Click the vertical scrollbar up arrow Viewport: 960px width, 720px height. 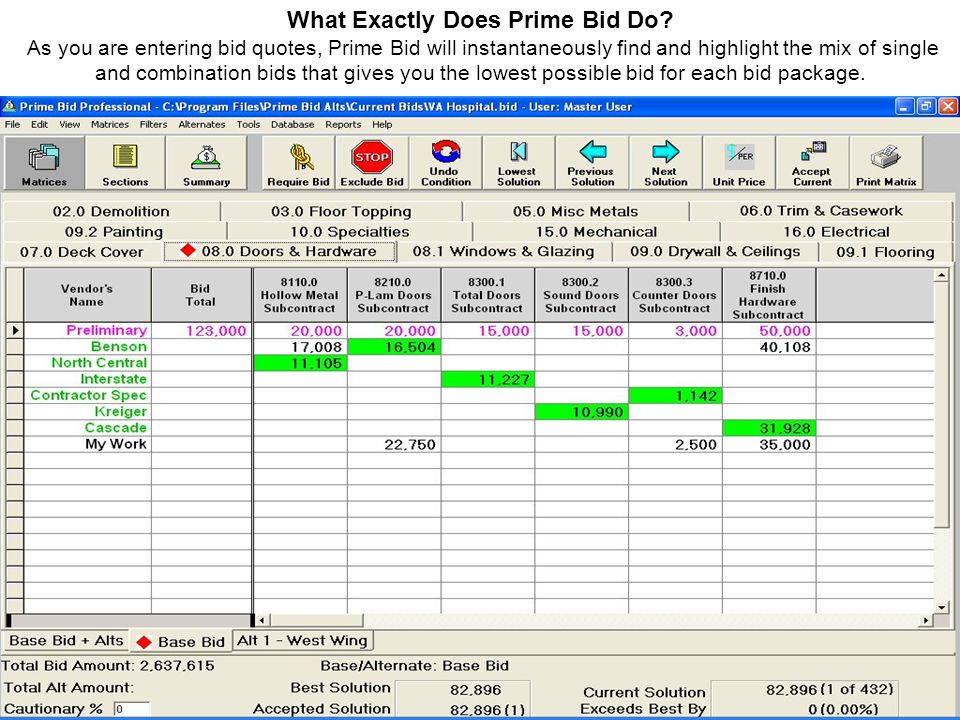click(942, 276)
